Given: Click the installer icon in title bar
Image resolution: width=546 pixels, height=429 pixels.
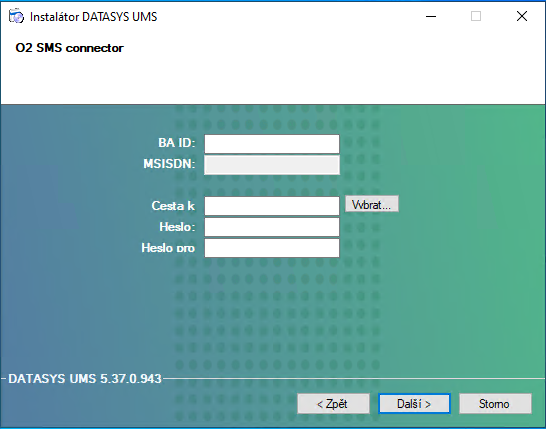Looking at the screenshot, I should click(16, 16).
